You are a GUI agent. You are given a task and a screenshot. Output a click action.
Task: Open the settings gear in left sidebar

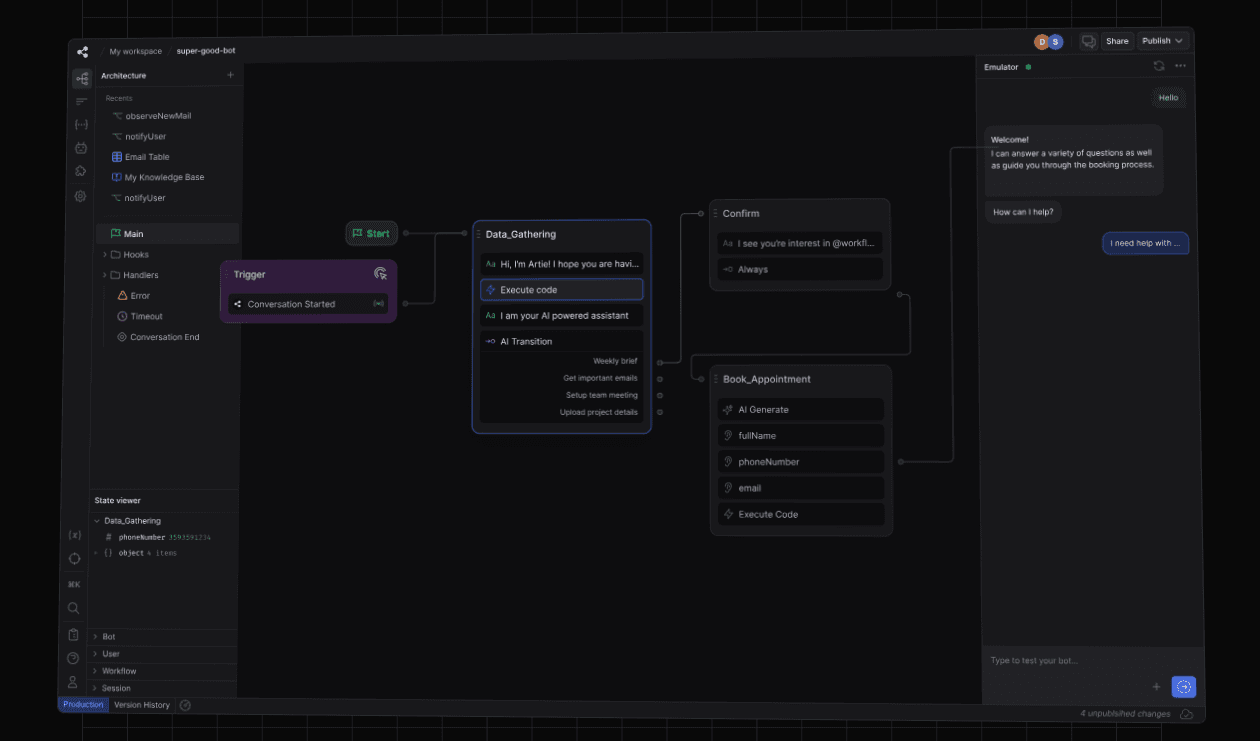(x=80, y=196)
